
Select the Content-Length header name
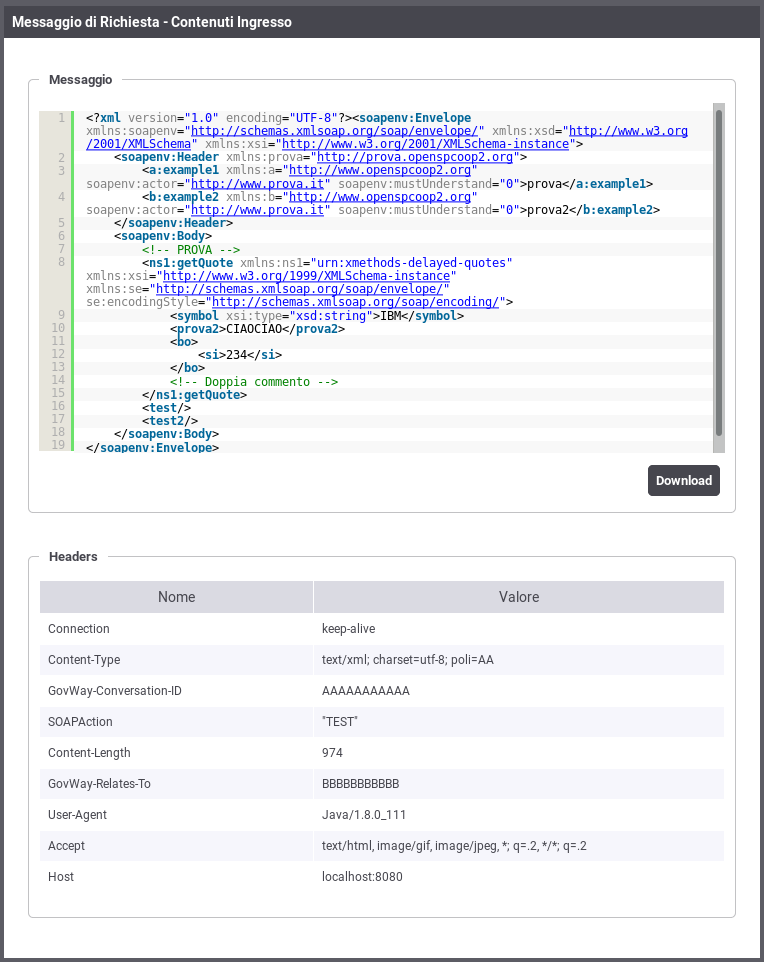point(89,753)
